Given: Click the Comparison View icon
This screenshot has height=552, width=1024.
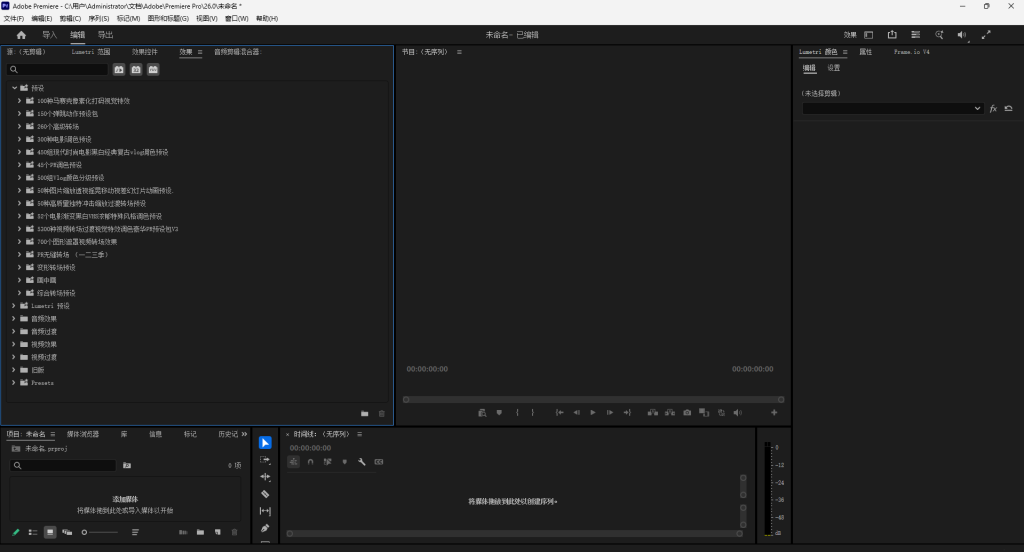Looking at the screenshot, I should (x=704, y=412).
